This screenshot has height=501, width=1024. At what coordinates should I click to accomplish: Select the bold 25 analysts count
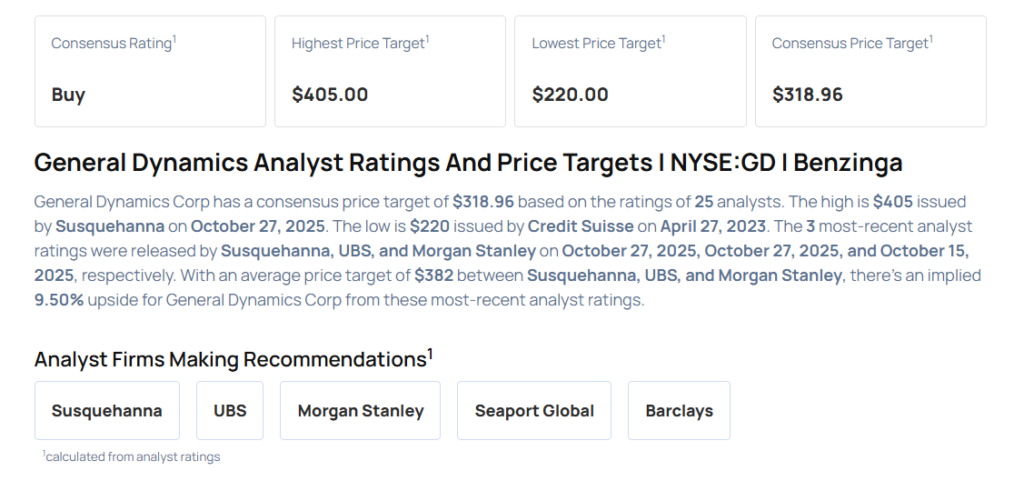[x=704, y=202]
